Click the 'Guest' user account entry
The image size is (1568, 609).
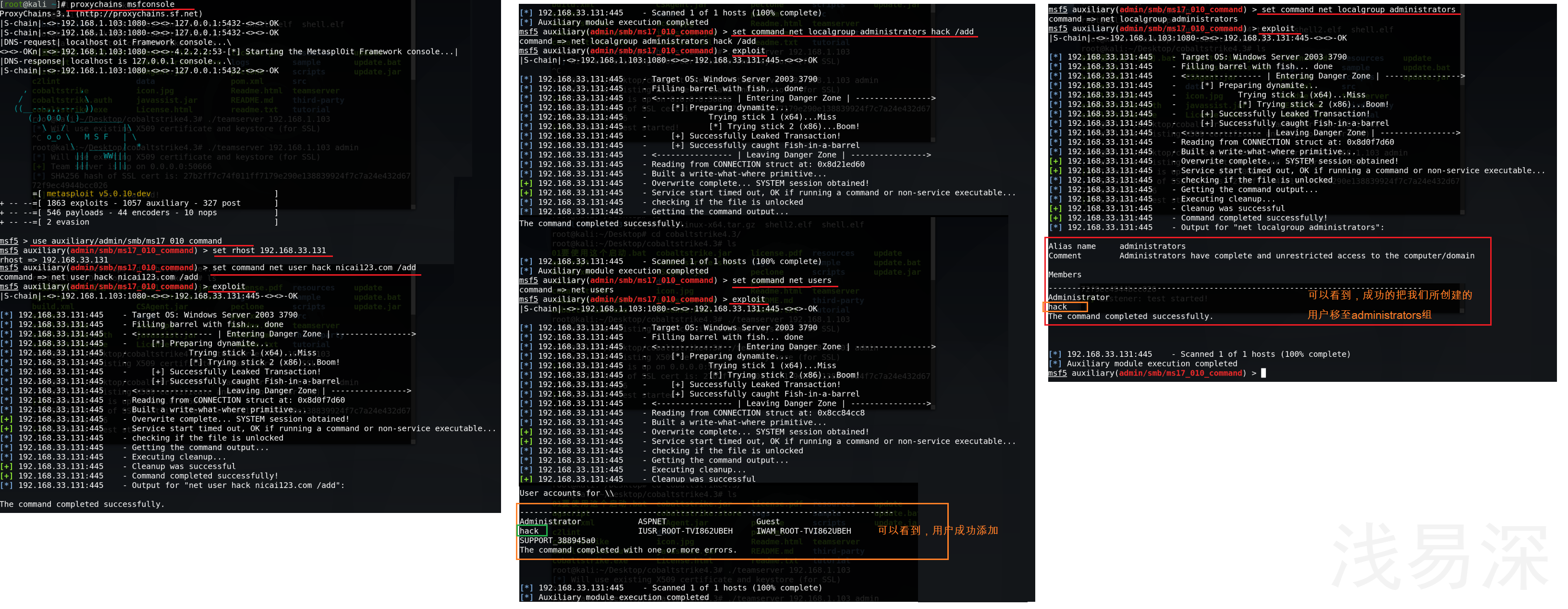pos(768,522)
